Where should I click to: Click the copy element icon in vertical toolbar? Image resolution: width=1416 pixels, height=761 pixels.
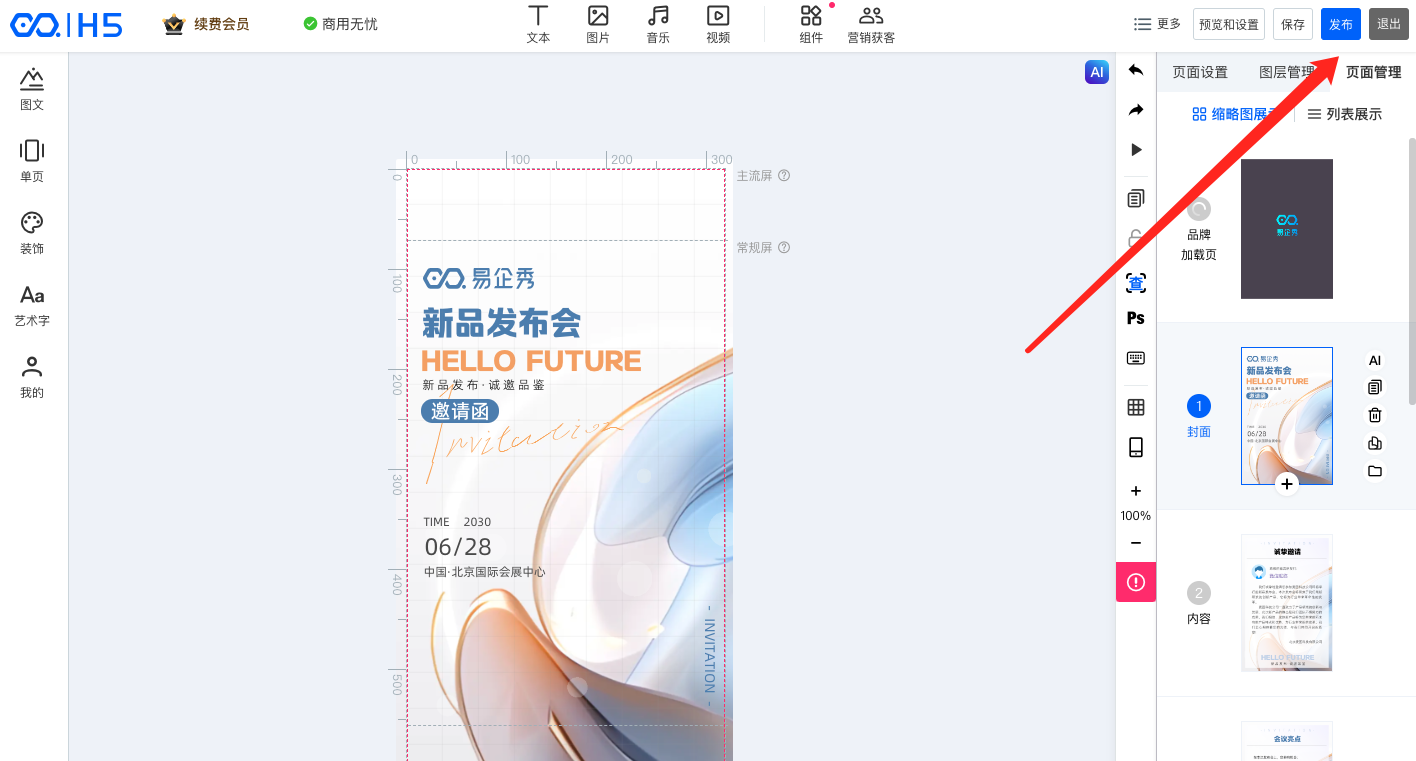click(1136, 198)
